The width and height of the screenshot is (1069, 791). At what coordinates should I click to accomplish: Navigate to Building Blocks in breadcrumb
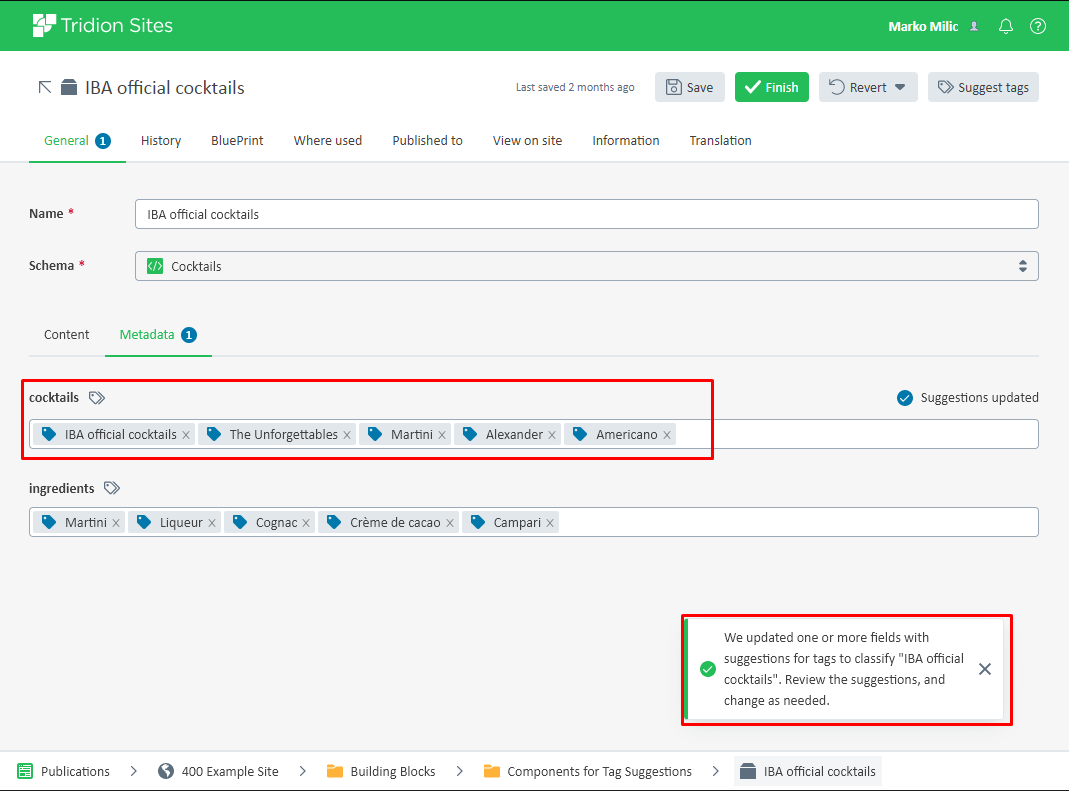point(392,771)
